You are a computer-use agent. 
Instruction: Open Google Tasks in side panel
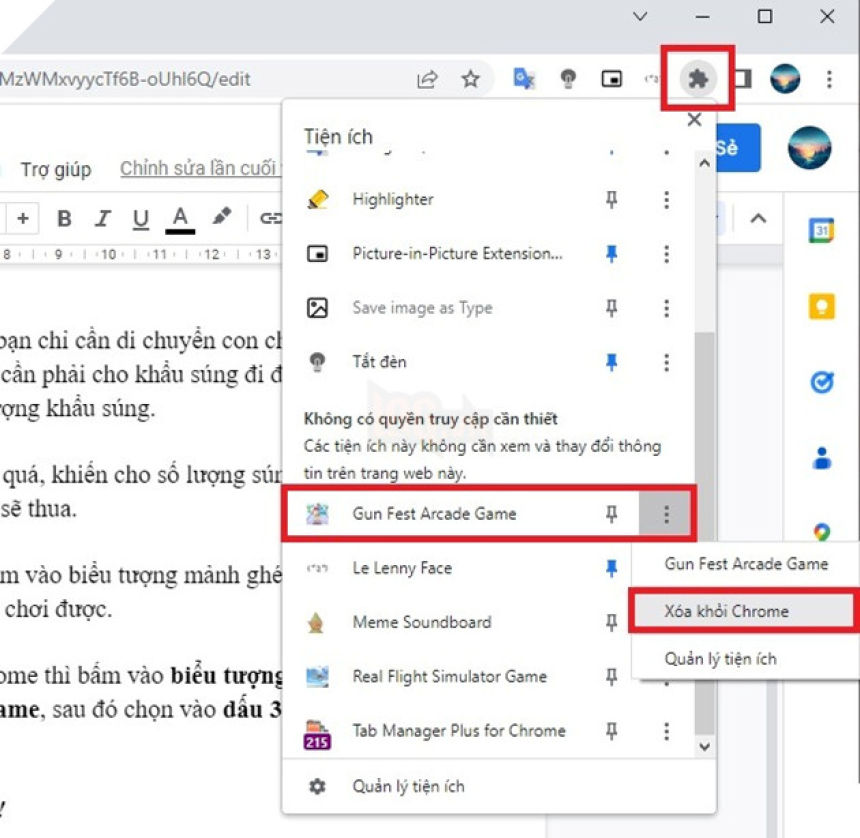pos(821,382)
